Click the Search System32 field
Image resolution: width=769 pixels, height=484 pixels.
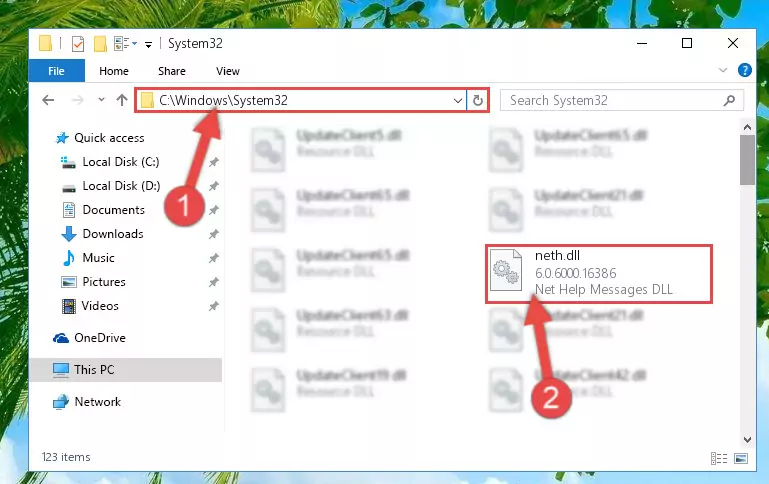pyautogui.click(x=621, y=101)
